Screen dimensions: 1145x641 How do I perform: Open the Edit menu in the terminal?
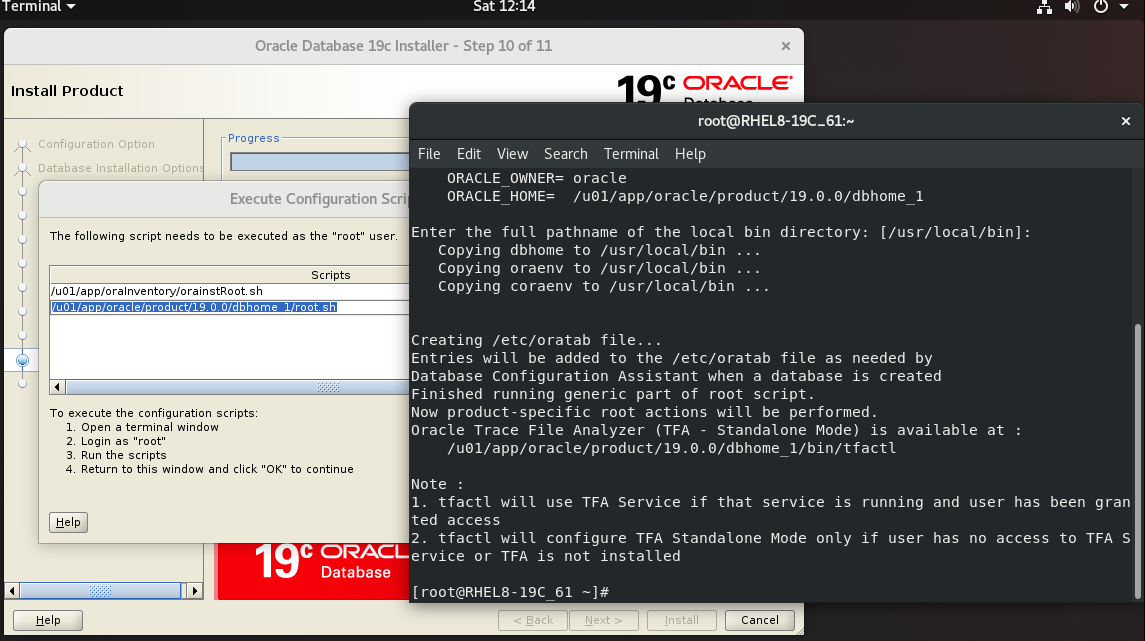point(468,154)
